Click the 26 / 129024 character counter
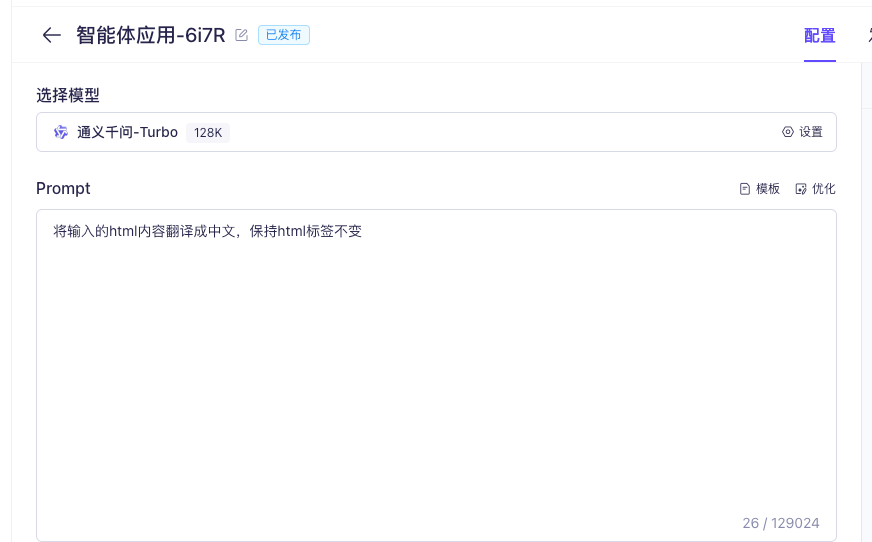The height and width of the screenshot is (542, 872). pyautogui.click(x=781, y=523)
